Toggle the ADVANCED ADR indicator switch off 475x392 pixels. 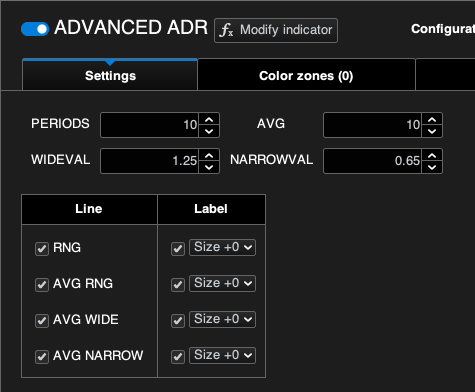(x=35, y=29)
